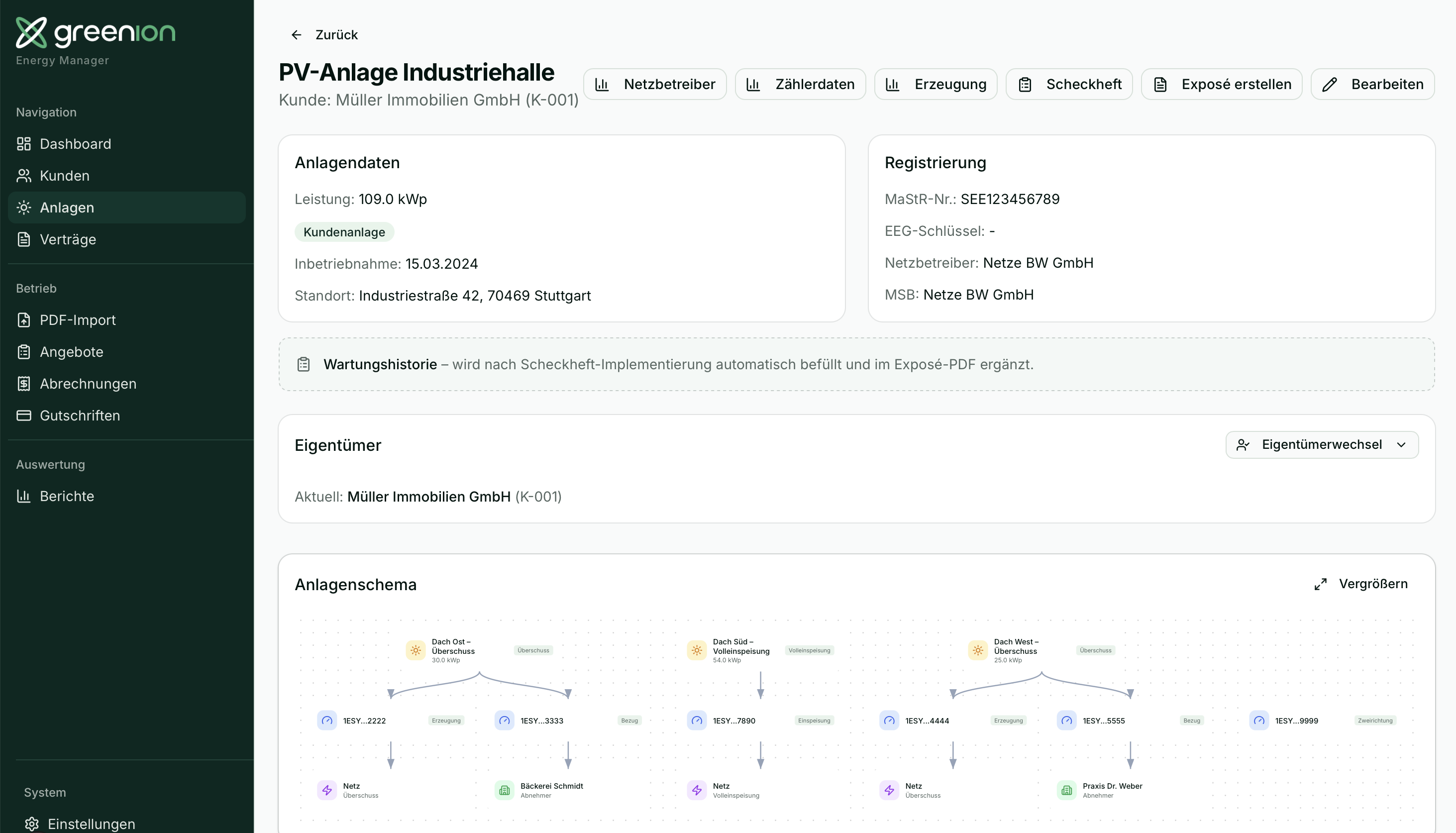Open Gutschriften using the card icon
The image size is (1456, 833).
click(23, 416)
